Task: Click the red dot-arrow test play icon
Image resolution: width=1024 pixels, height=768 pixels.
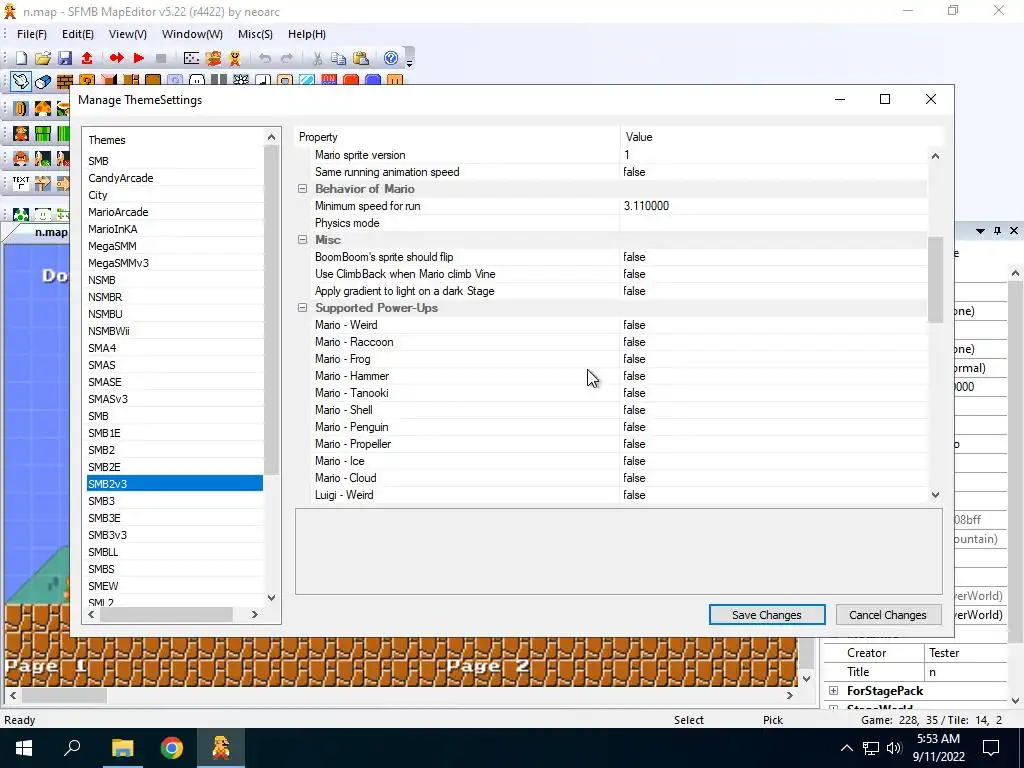Action: [x=117, y=58]
